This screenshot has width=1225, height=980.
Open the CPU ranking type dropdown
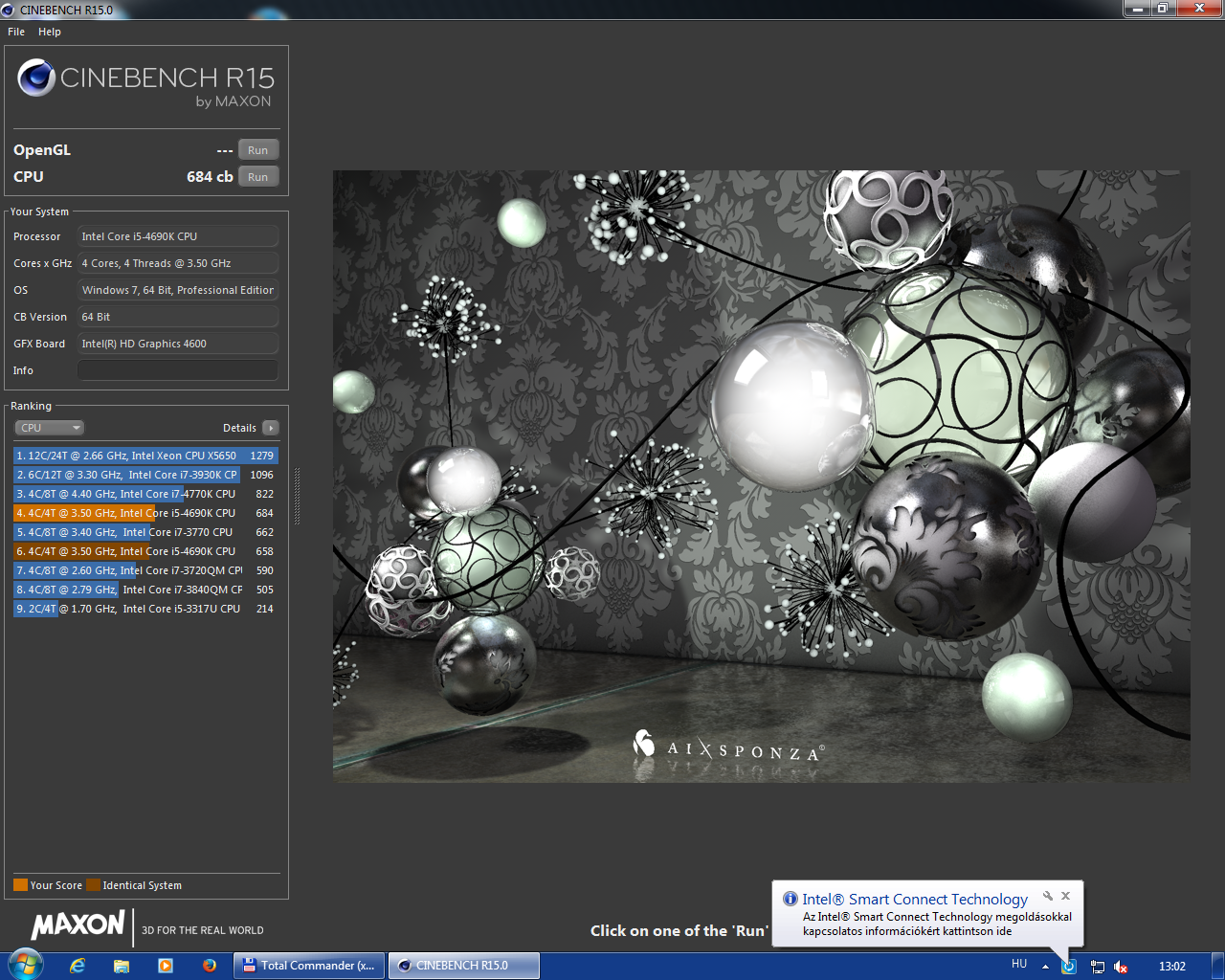50,428
